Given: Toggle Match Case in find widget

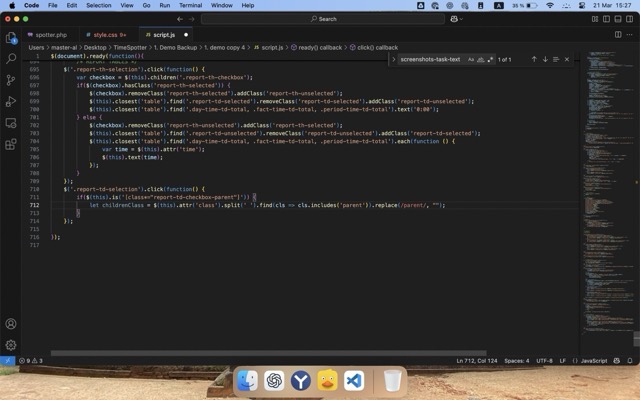Looking at the screenshot, I should coord(471,59).
